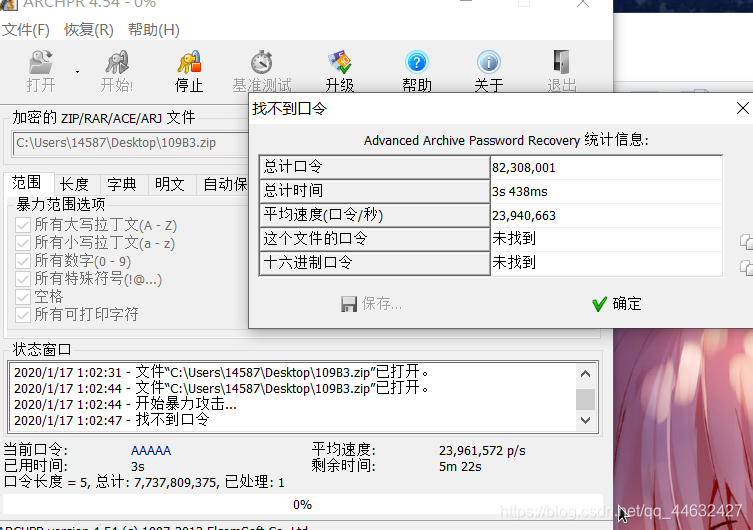Toggle 所有特殊符号(!@...) checkbox

23,279
